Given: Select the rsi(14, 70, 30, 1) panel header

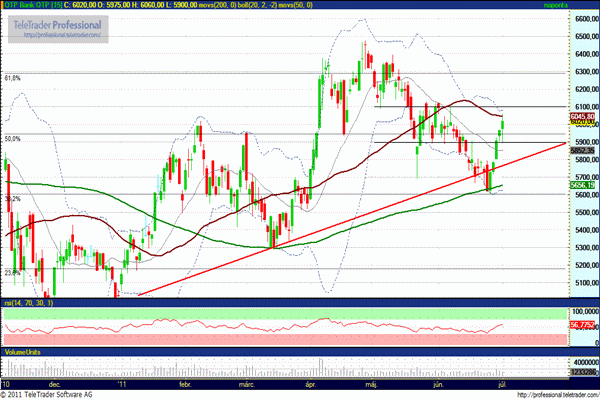Looking at the screenshot, I should (28, 302).
